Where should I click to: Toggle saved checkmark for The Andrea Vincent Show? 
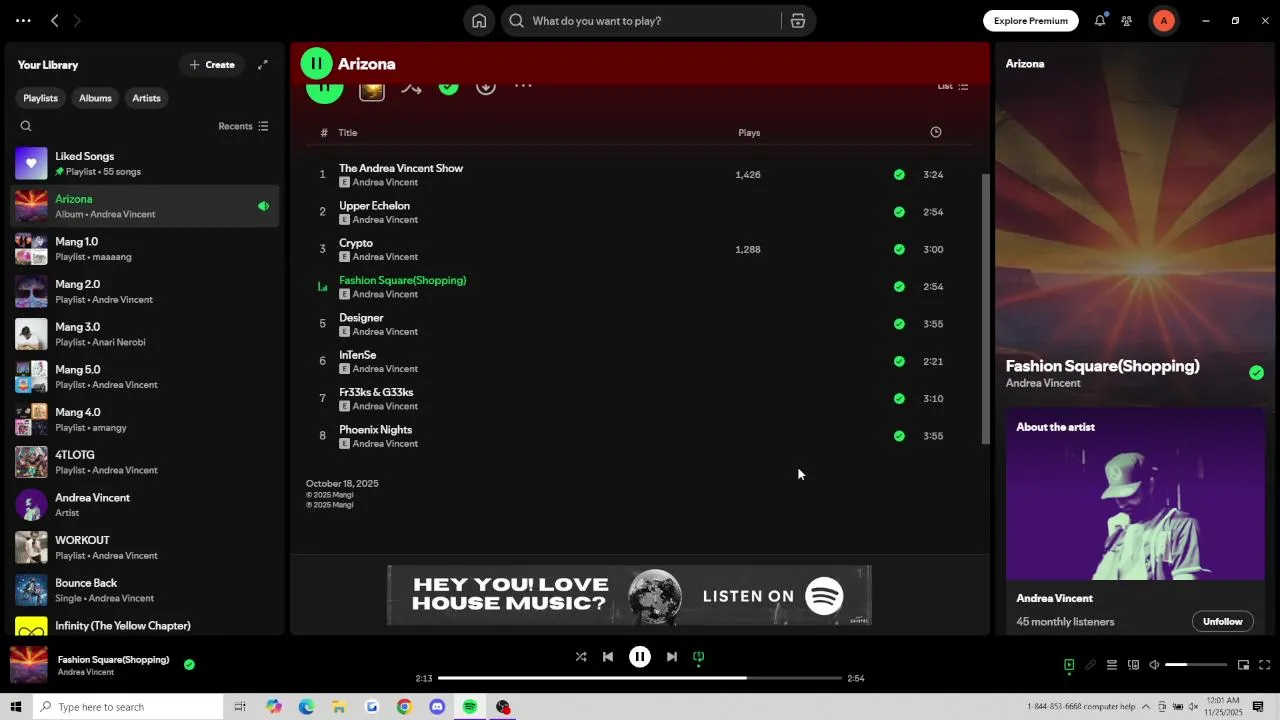click(899, 175)
